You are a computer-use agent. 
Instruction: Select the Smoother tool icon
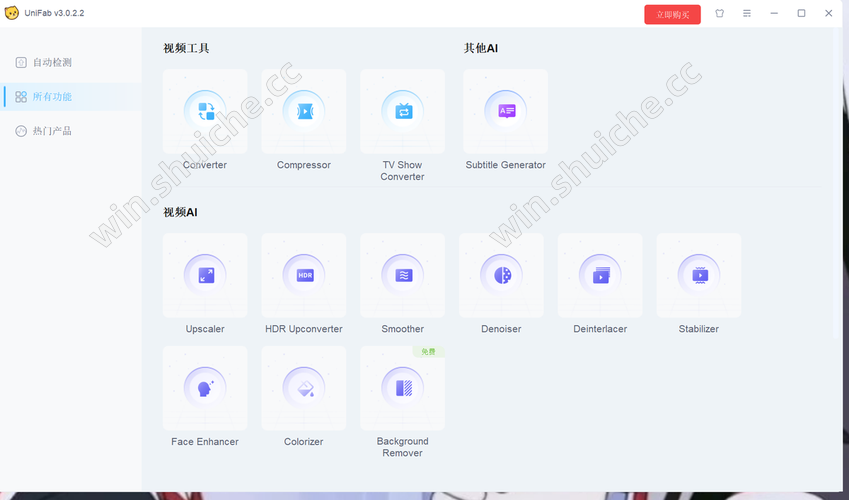pyautogui.click(x=402, y=275)
